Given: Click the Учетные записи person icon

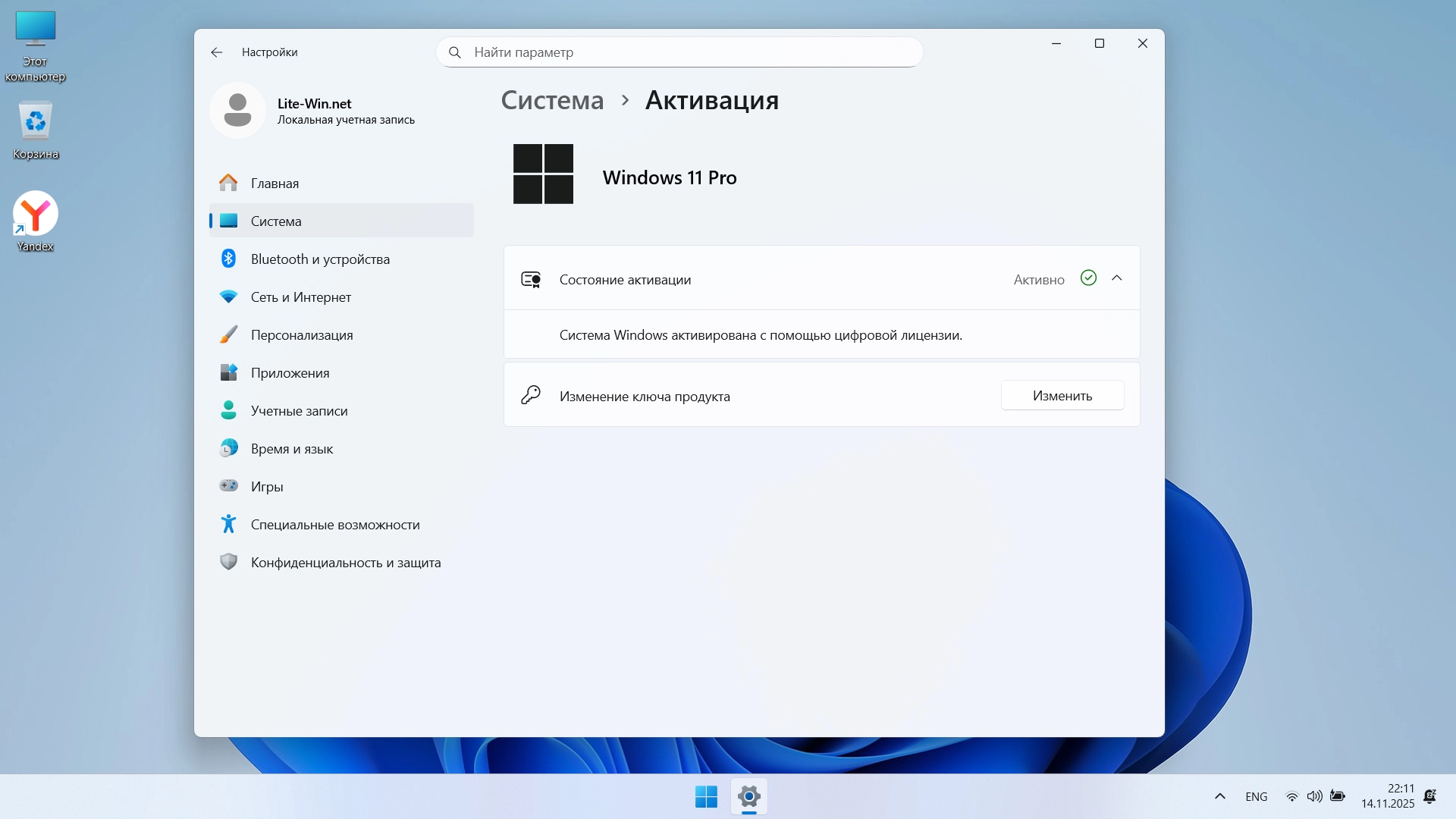Looking at the screenshot, I should pos(228,411).
